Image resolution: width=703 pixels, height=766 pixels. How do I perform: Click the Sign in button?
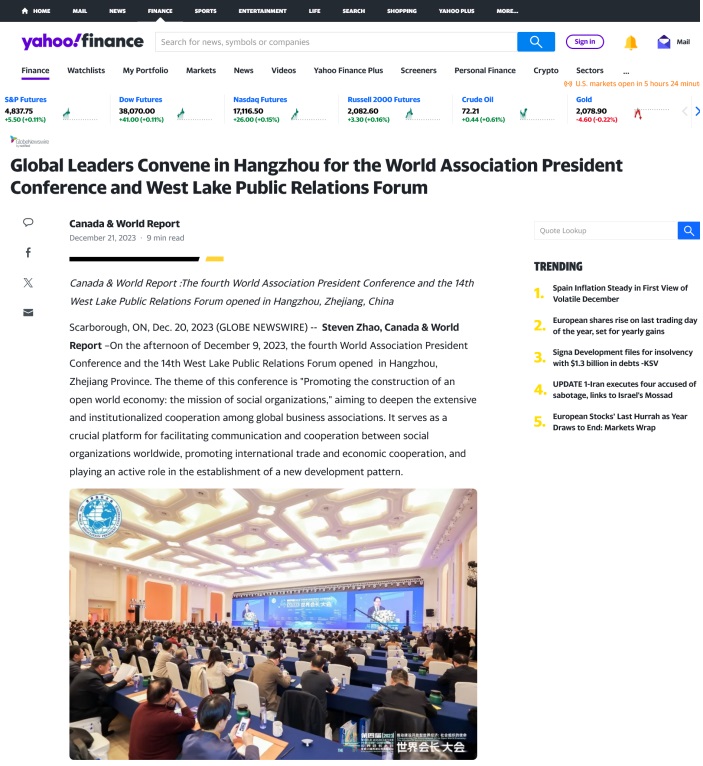click(x=584, y=42)
